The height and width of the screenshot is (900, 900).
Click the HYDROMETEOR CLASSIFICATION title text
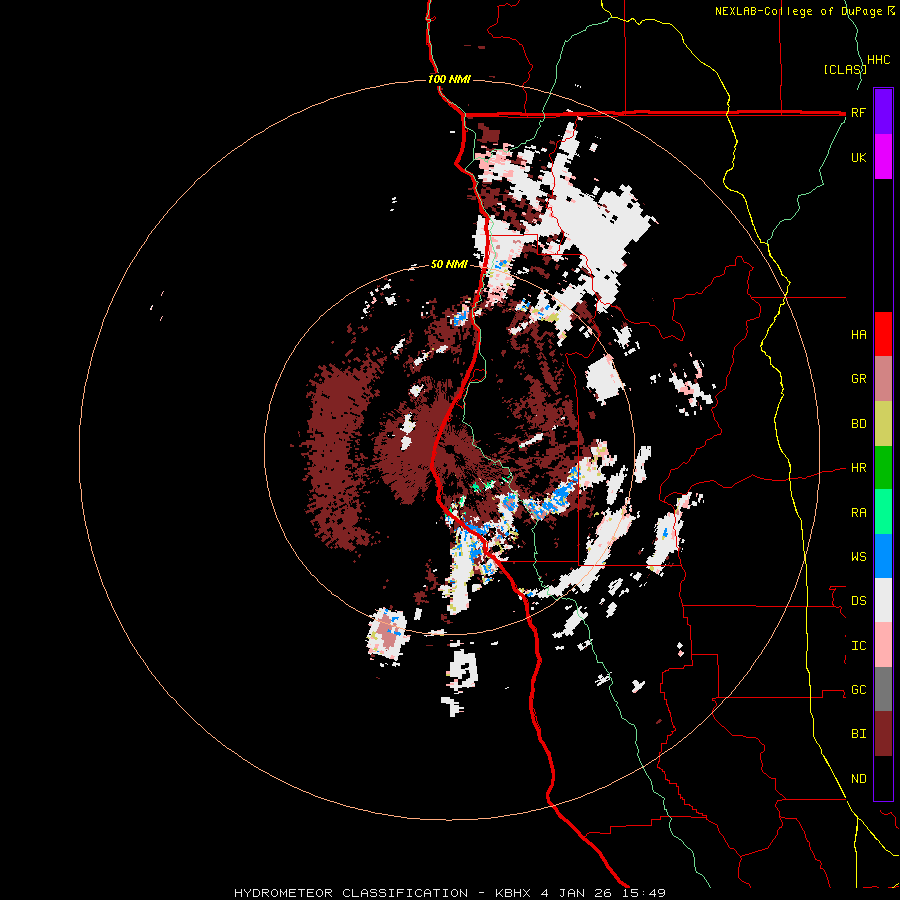(351, 893)
